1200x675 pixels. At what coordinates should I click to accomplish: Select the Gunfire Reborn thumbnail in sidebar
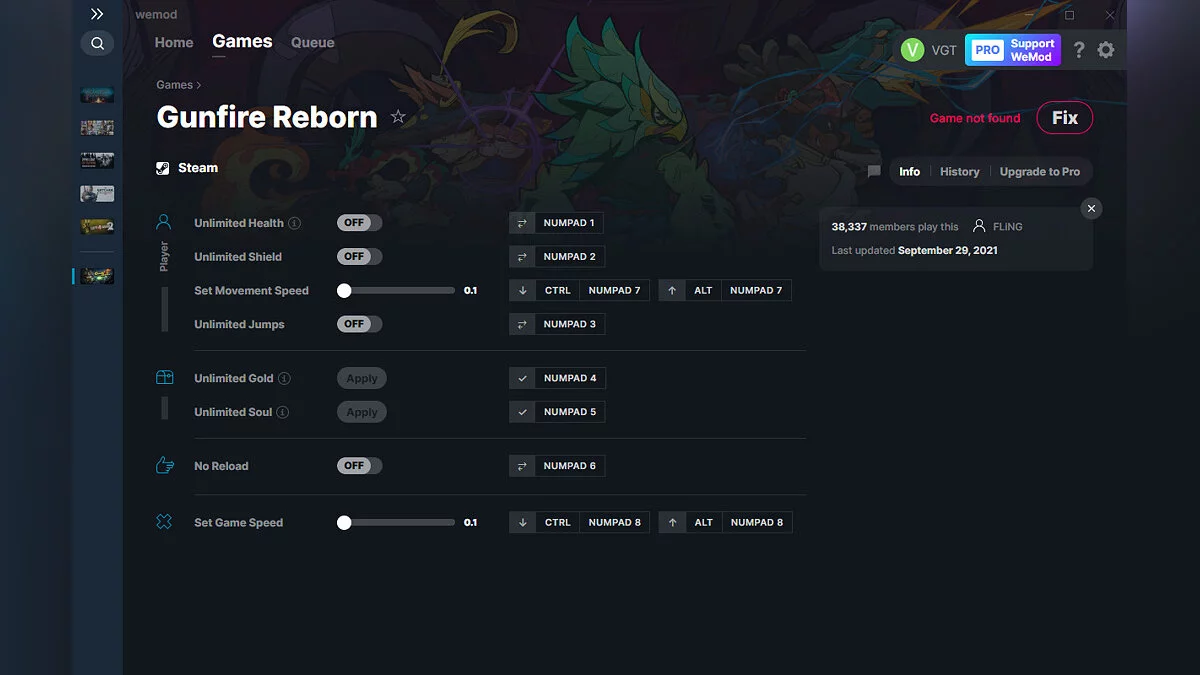point(97,275)
